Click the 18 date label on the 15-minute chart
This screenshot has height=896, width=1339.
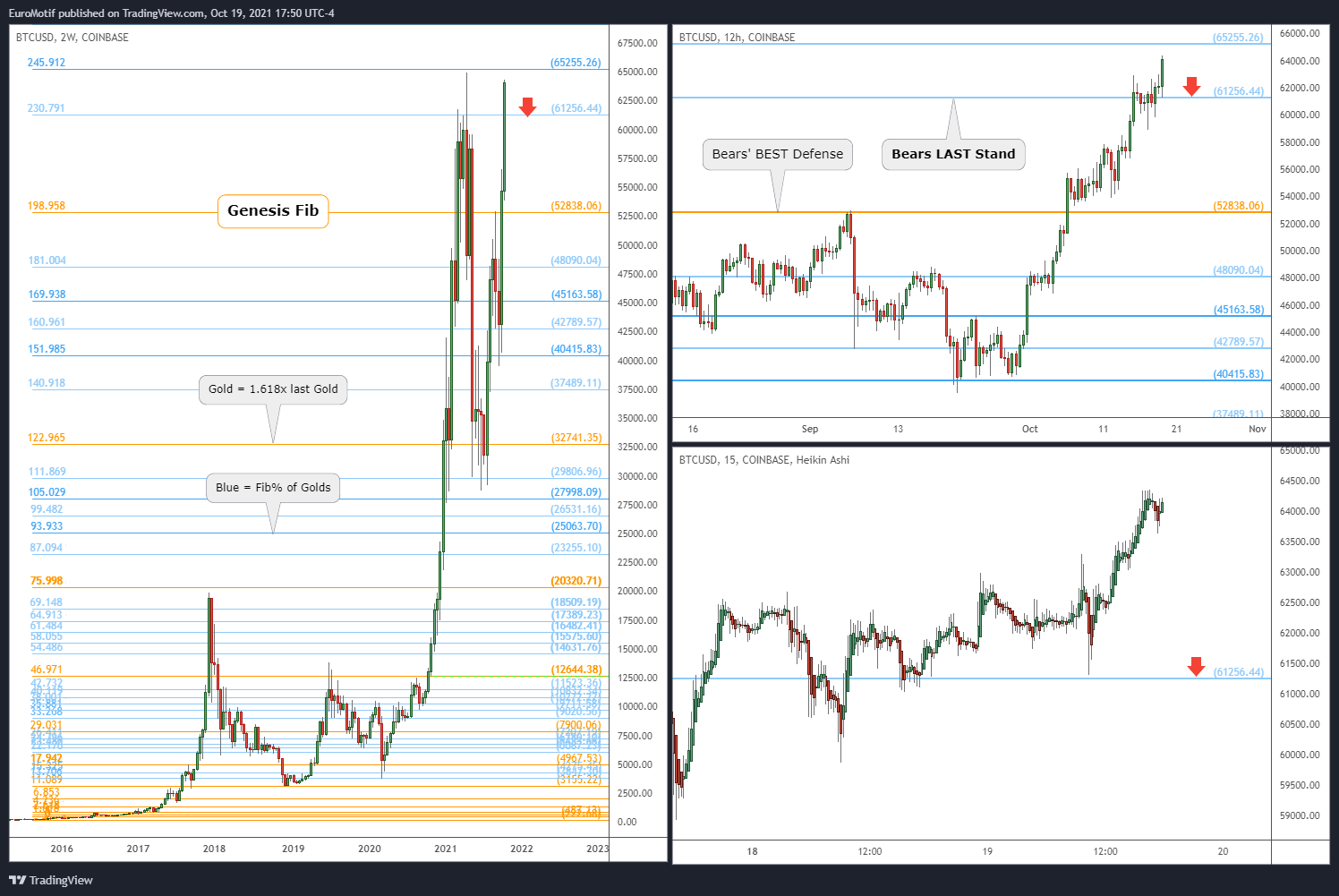click(752, 851)
